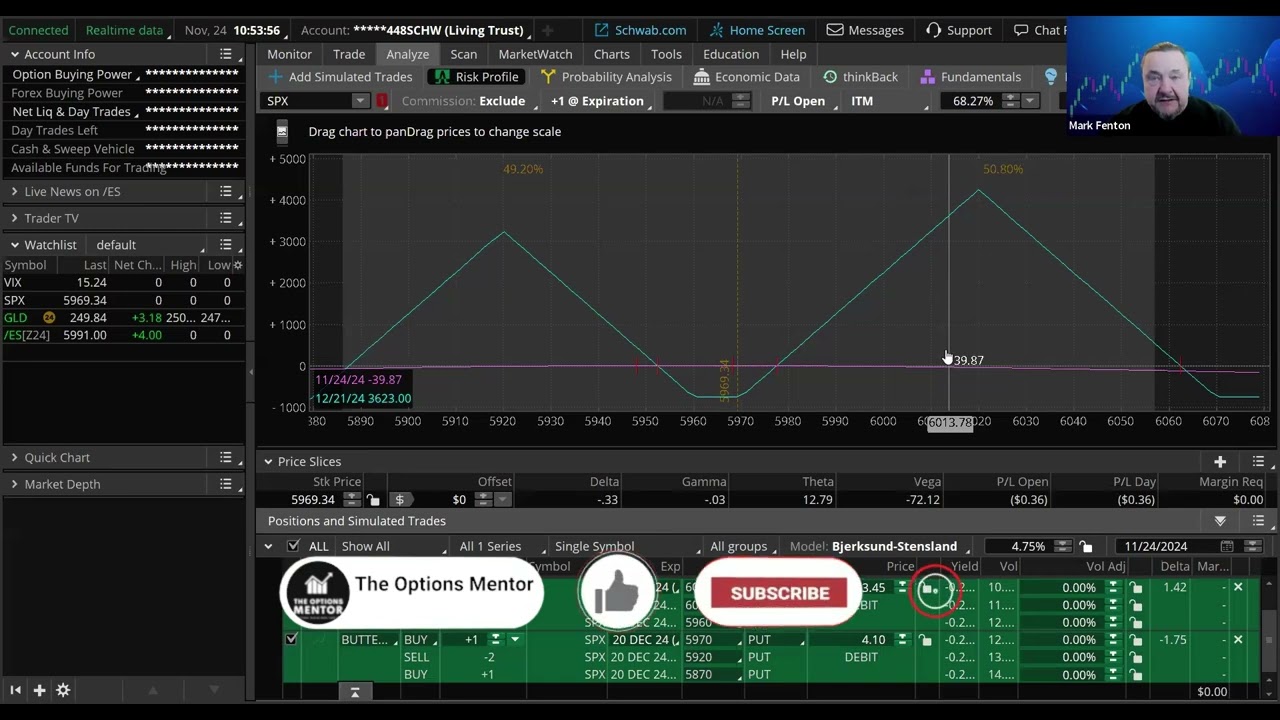Open the Probability Analysis sub-tab
1280x720 pixels.
[606, 77]
